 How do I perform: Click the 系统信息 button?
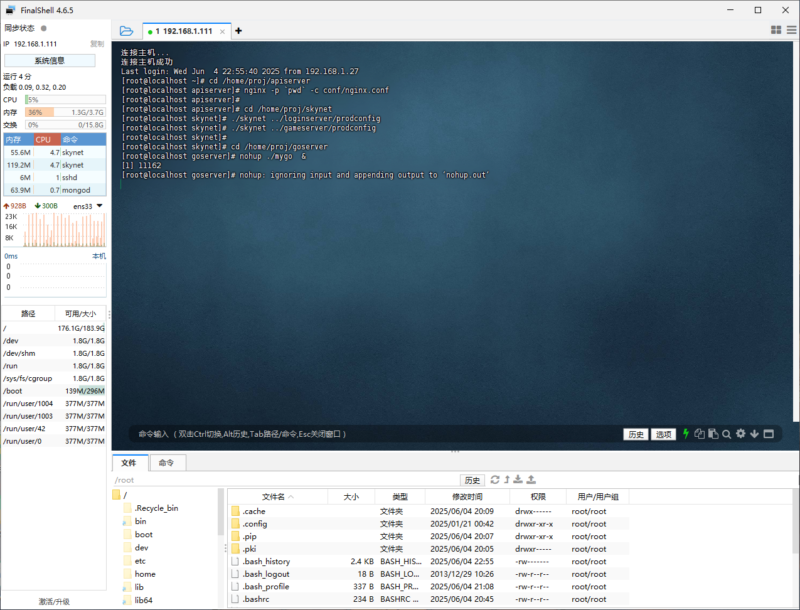click(49, 60)
